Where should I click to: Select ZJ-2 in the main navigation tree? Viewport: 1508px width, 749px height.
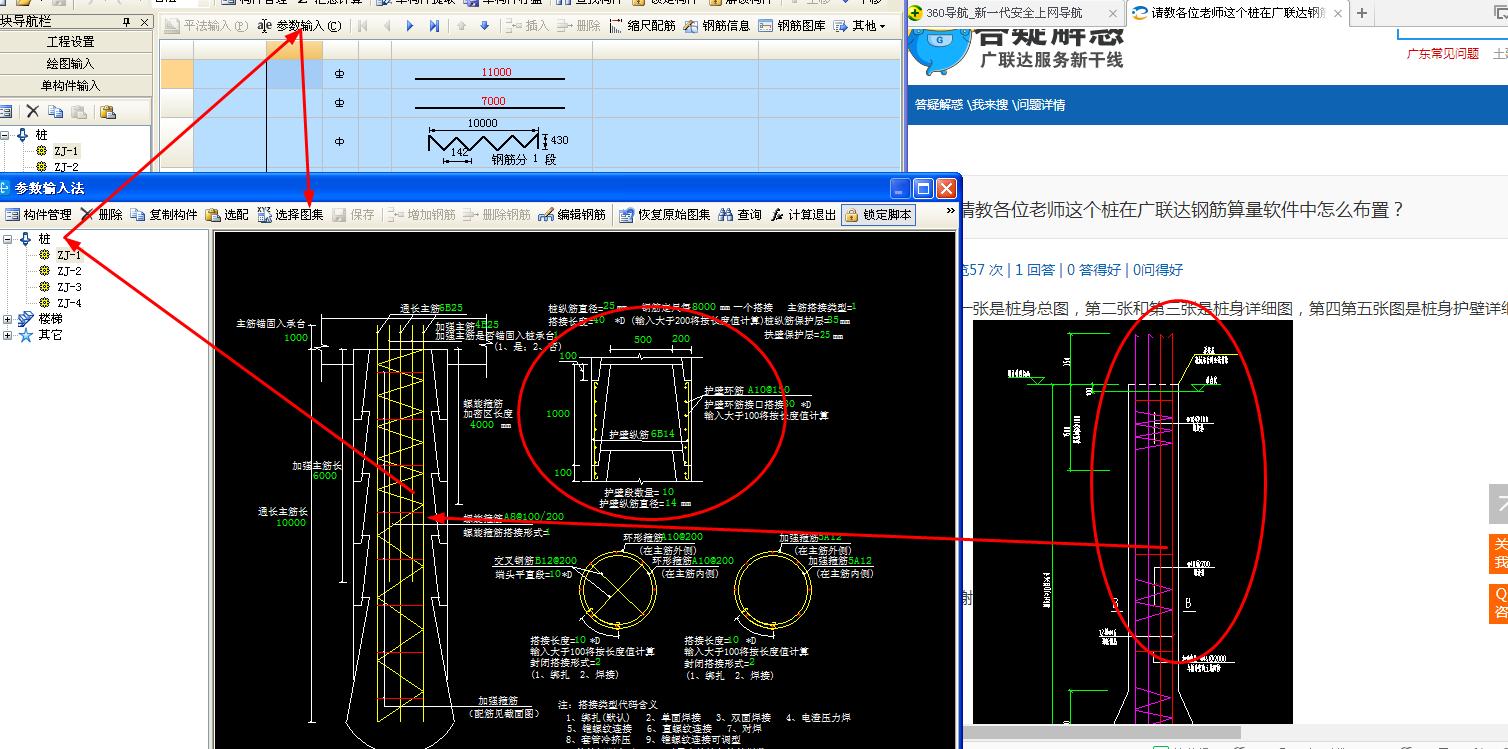(x=66, y=167)
